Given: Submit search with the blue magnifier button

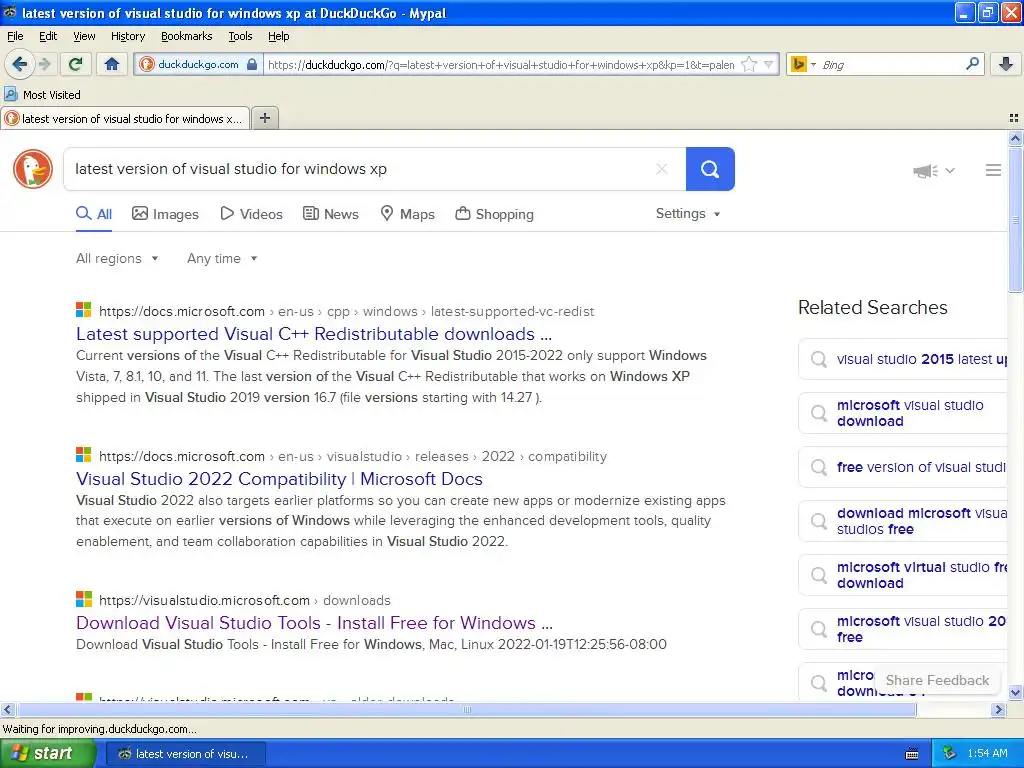Looking at the screenshot, I should coord(710,169).
